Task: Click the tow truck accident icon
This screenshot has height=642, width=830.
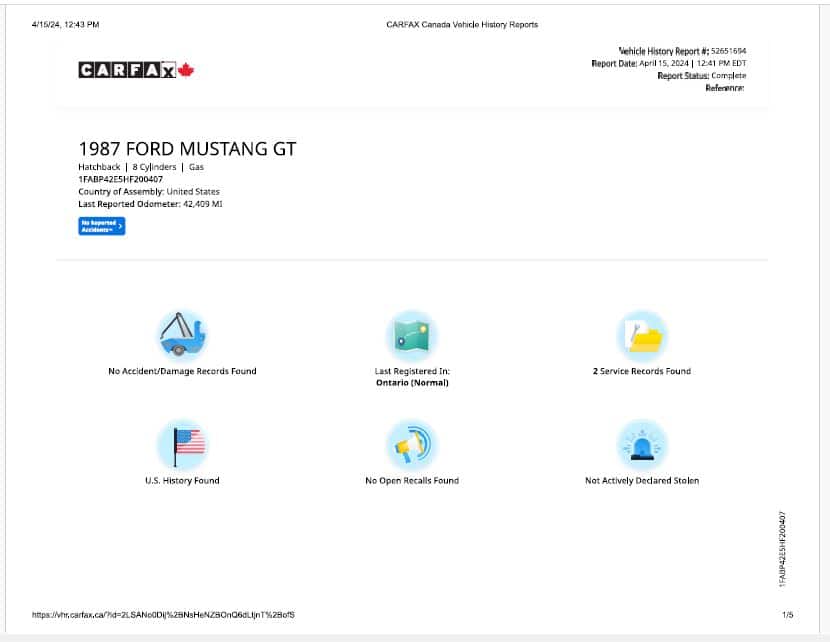Action: (x=182, y=335)
